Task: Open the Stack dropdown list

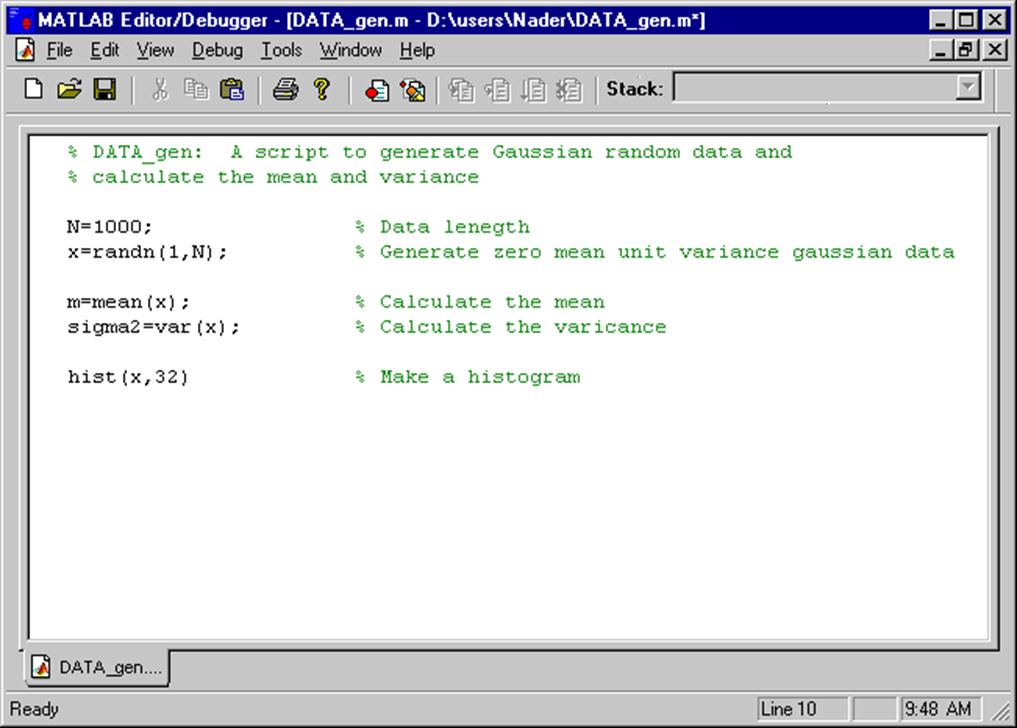Action: pyautogui.click(x=967, y=88)
